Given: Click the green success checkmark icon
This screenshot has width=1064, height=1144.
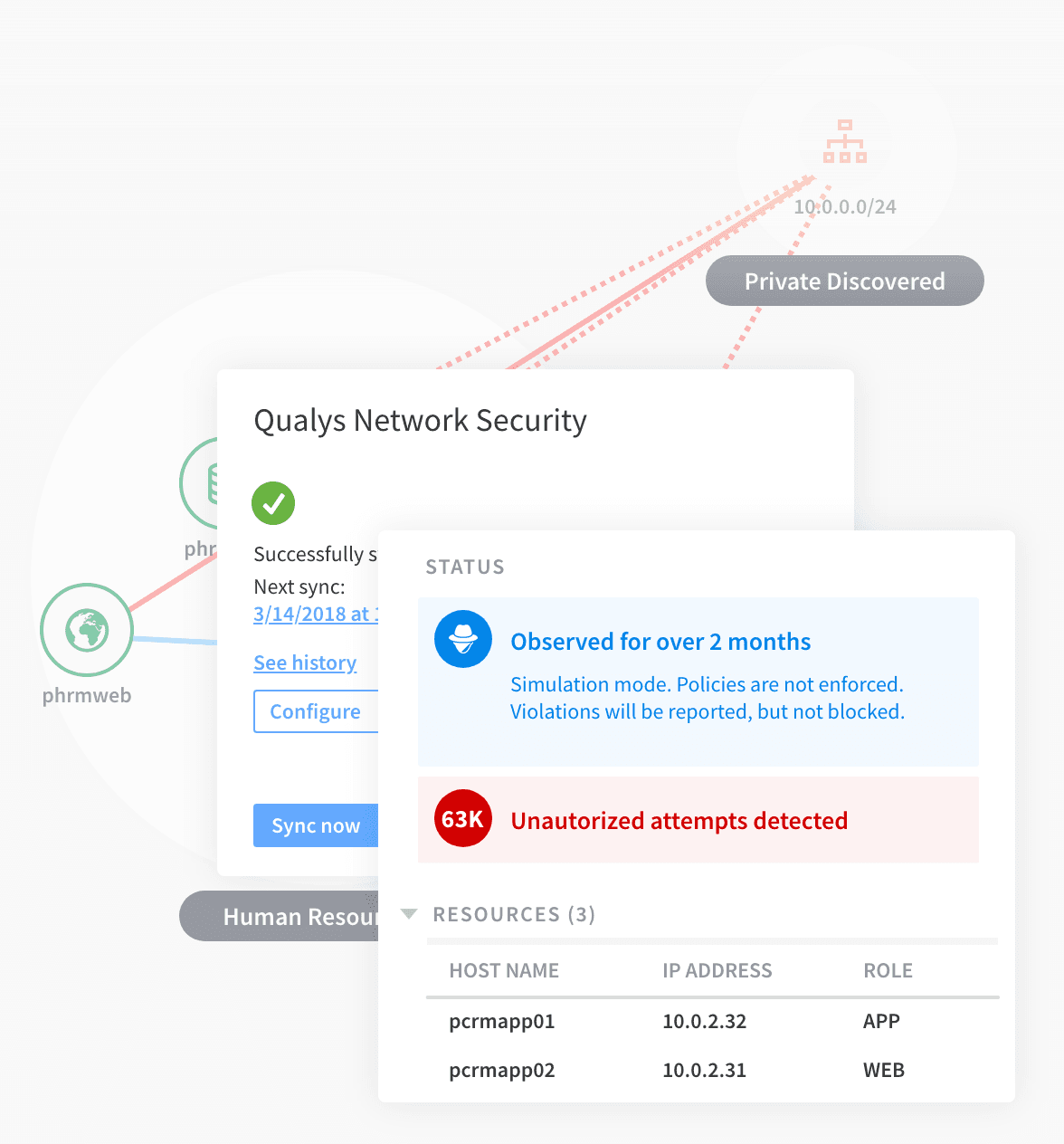Looking at the screenshot, I should (x=273, y=502).
